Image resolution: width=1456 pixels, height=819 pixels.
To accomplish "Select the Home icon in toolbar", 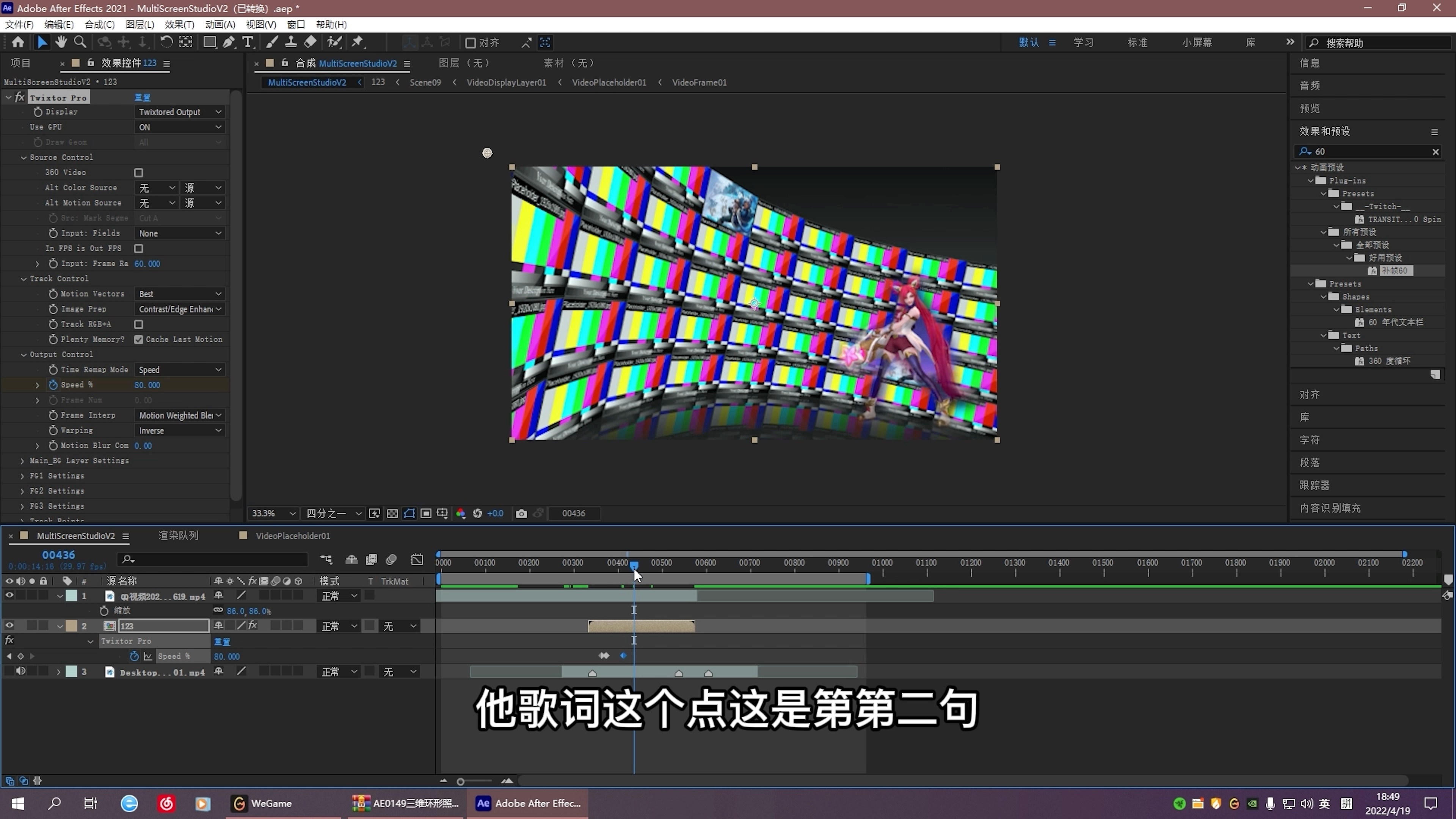I will point(17,42).
